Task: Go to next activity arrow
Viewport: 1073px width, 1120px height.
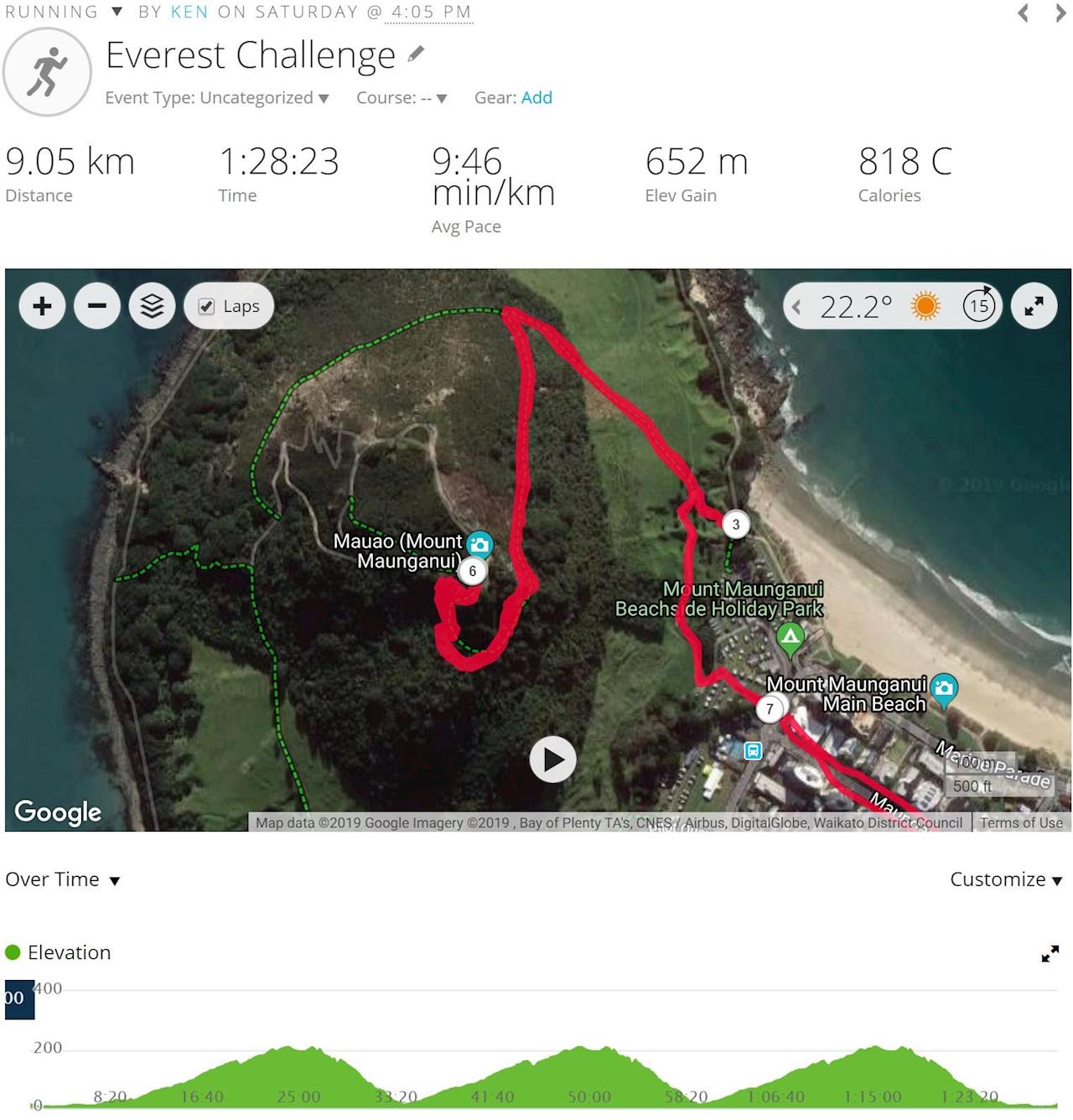Action: tap(1060, 13)
